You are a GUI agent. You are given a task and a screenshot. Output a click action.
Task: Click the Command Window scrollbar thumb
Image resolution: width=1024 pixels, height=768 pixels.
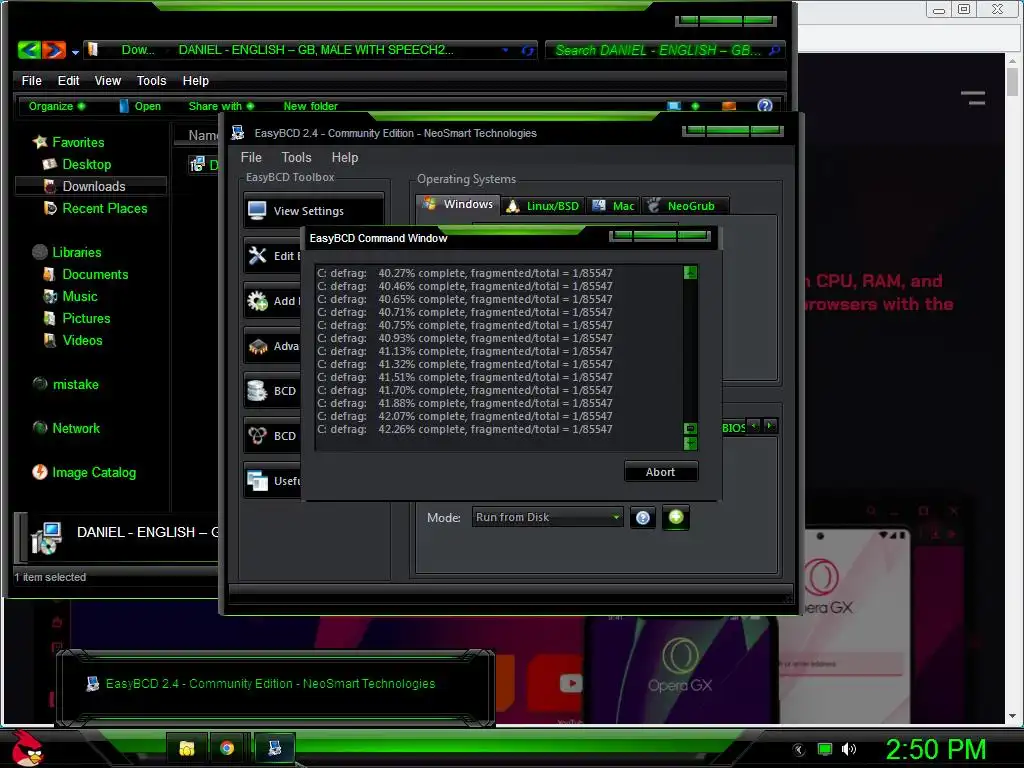[x=690, y=428]
